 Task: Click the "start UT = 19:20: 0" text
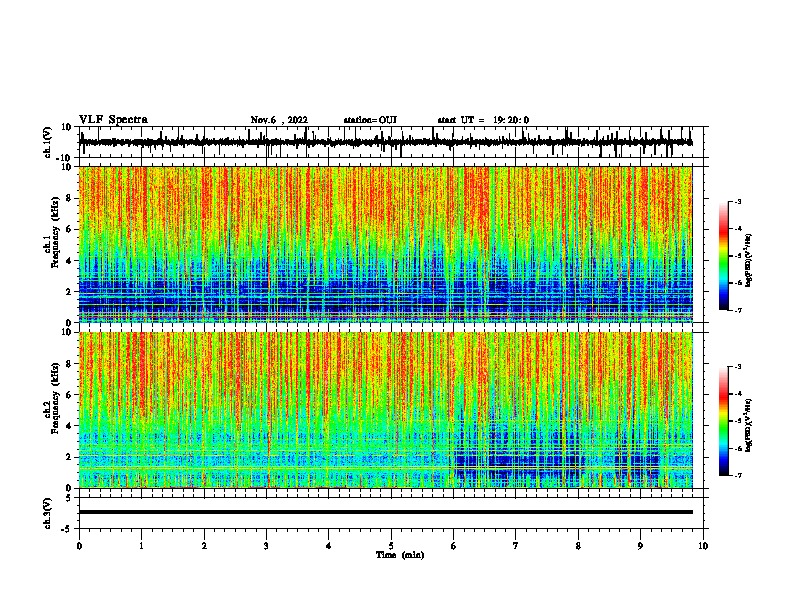point(483,120)
